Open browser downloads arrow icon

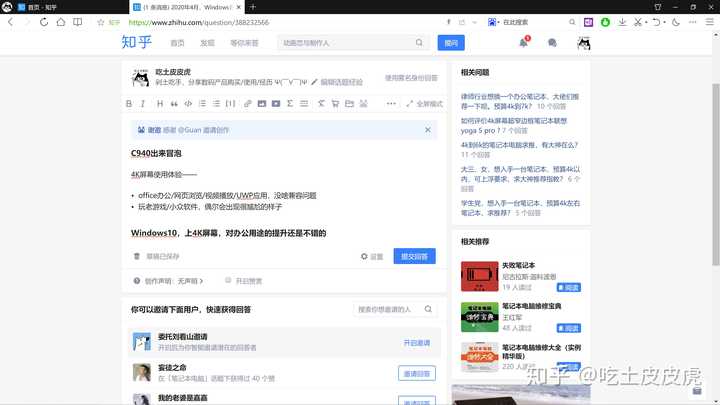(622, 22)
